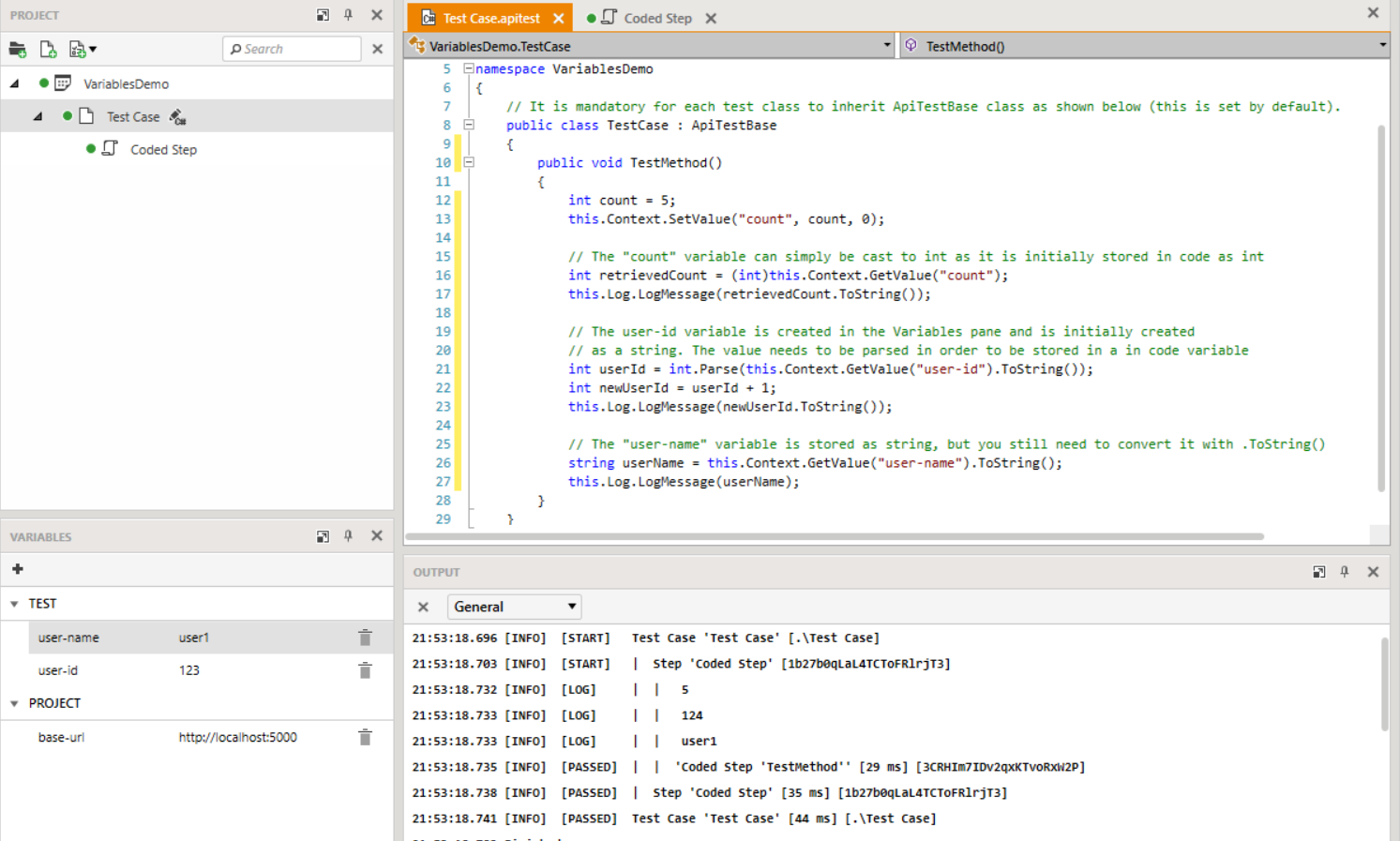Collapse the TestMethod code block
Screen dimensions: 1400x841
click(469, 162)
